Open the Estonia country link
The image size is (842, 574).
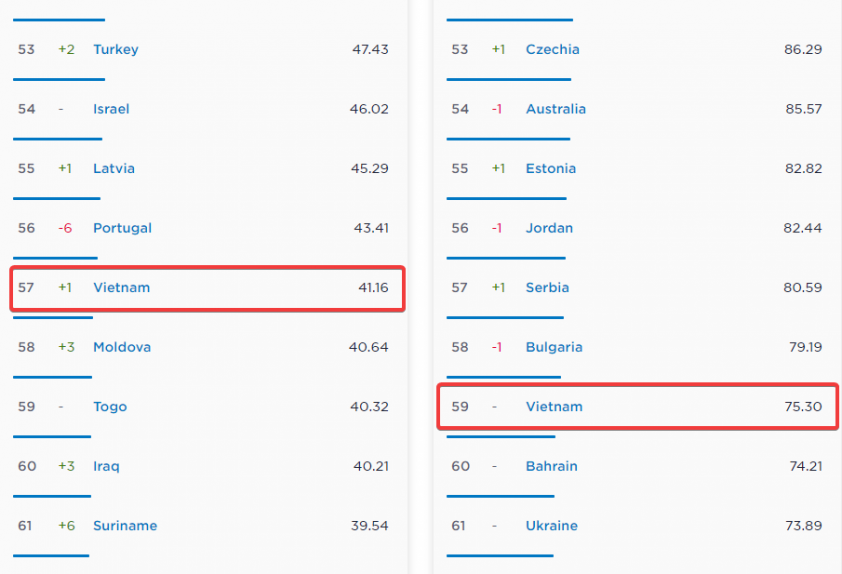[x=551, y=168]
